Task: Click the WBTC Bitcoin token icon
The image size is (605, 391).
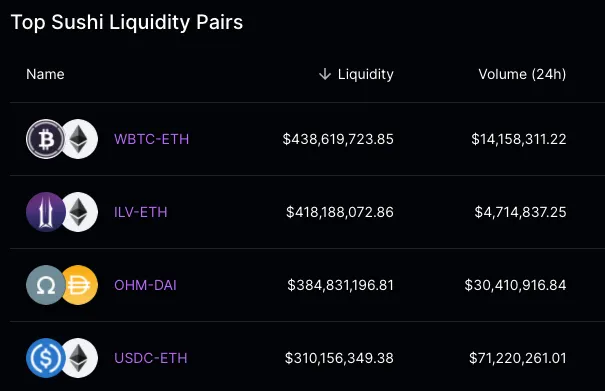Action: coord(46,139)
